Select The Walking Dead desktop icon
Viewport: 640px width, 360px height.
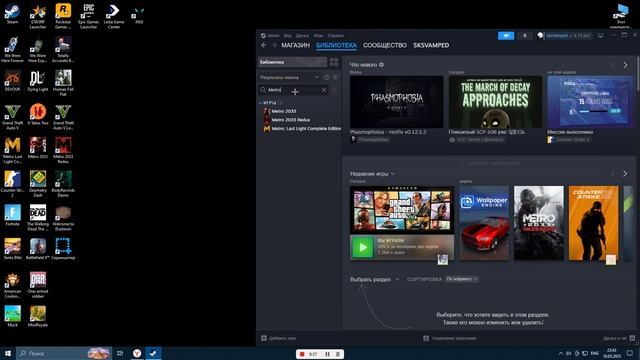pos(38,218)
